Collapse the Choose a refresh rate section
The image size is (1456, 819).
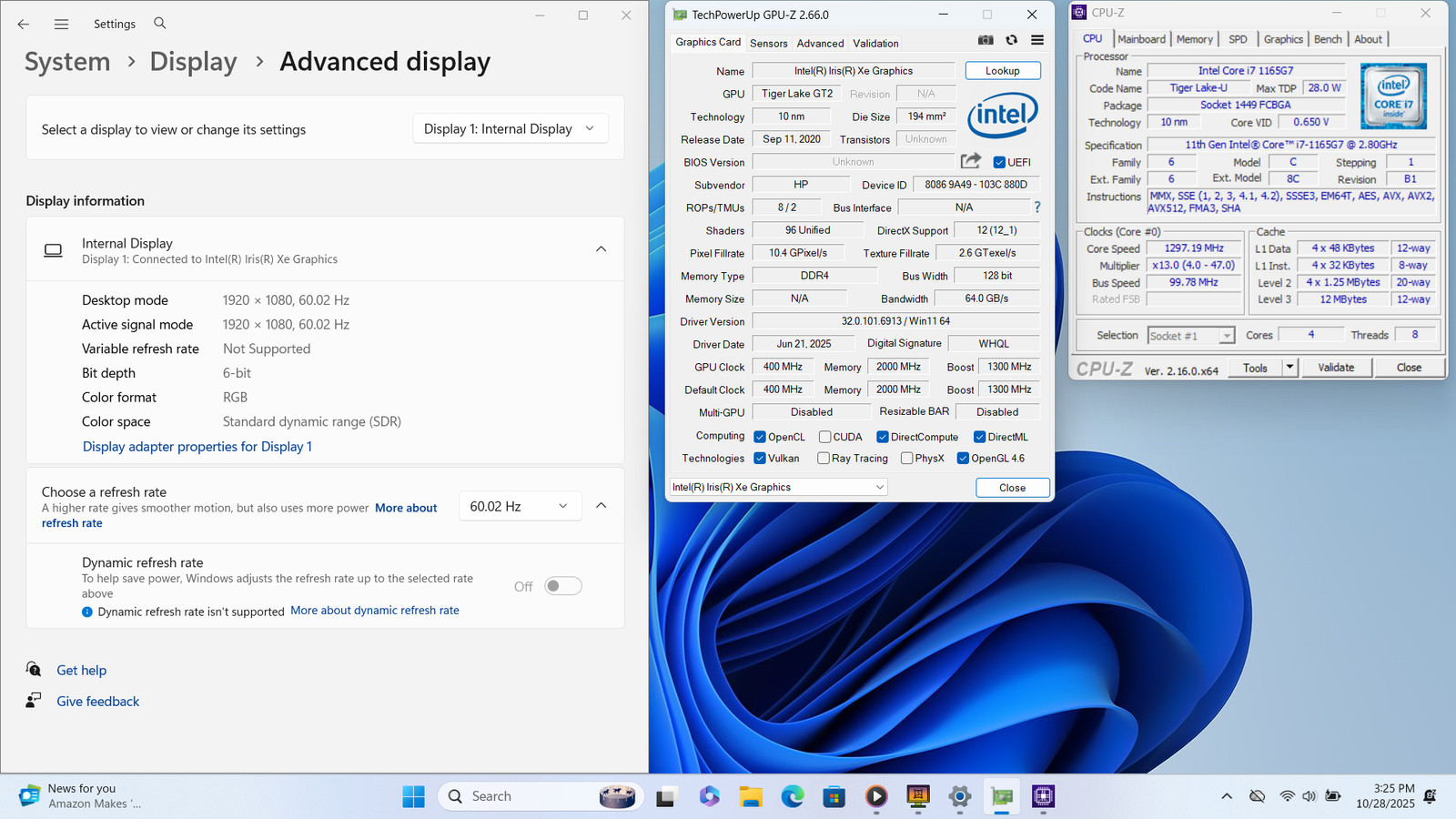tap(601, 506)
